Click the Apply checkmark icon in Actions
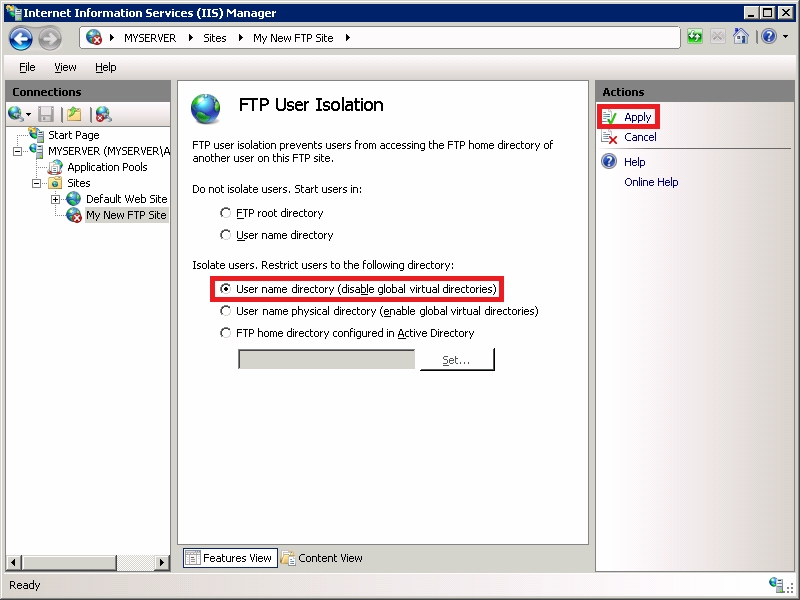Screen dimensions: 800x600 (609, 117)
